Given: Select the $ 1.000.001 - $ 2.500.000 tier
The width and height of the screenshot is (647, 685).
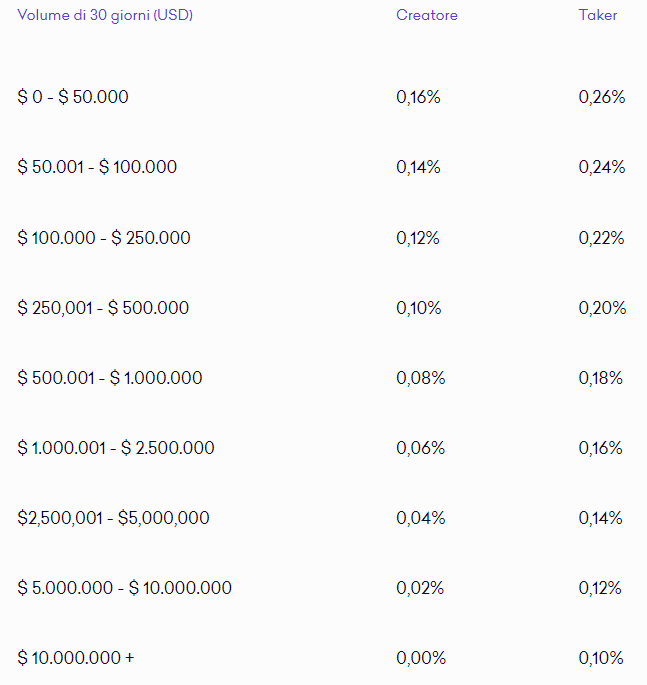Looking at the screenshot, I should pyautogui.click(x=116, y=448).
